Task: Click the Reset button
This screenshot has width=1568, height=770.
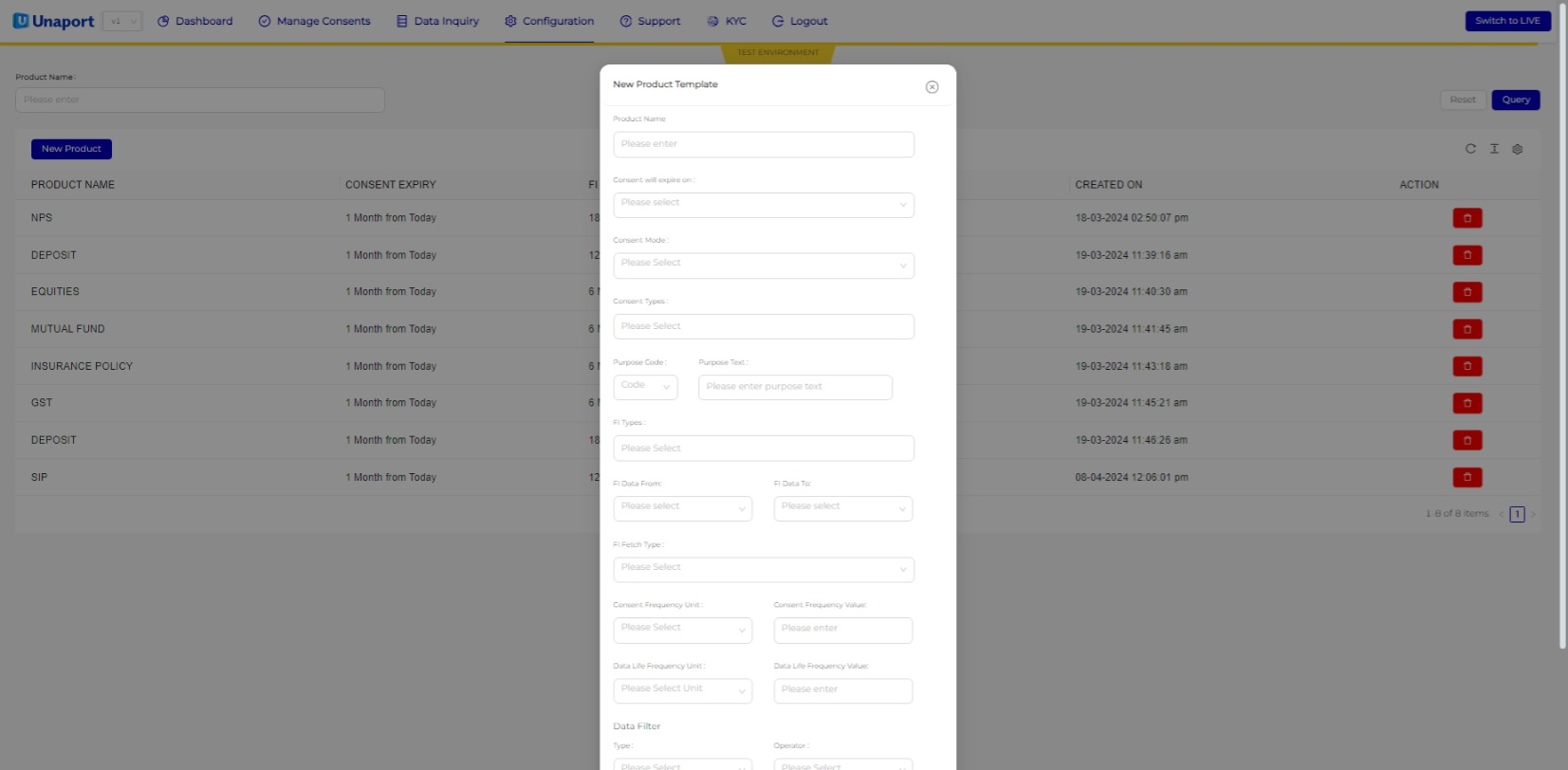Action: tap(1462, 100)
